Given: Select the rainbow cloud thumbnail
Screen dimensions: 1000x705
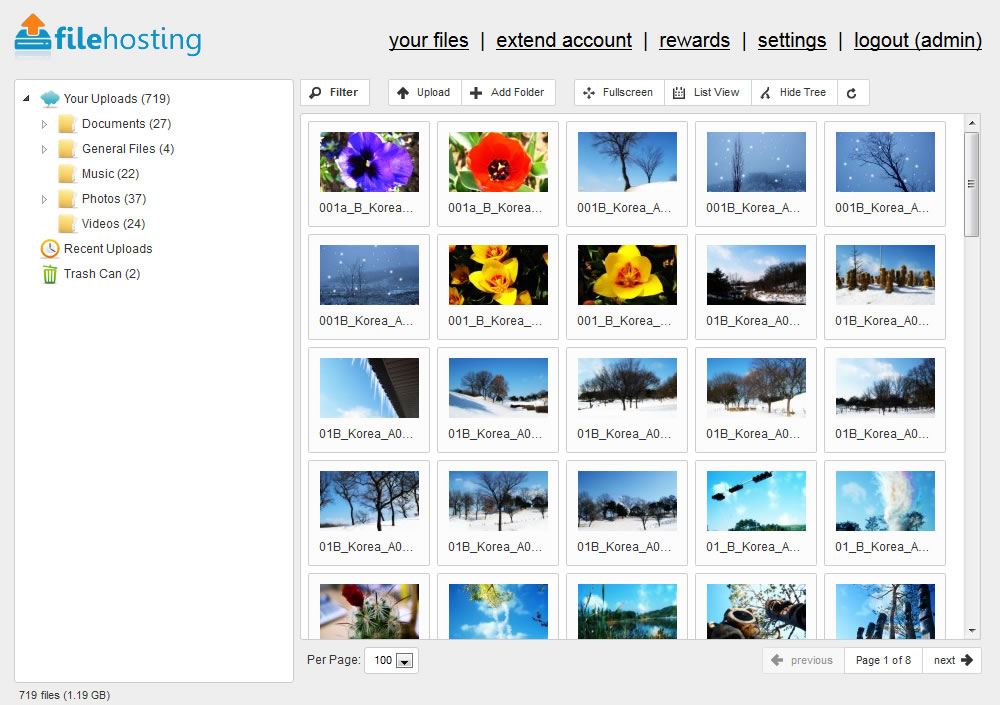Looking at the screenshot, I should 885,501.
